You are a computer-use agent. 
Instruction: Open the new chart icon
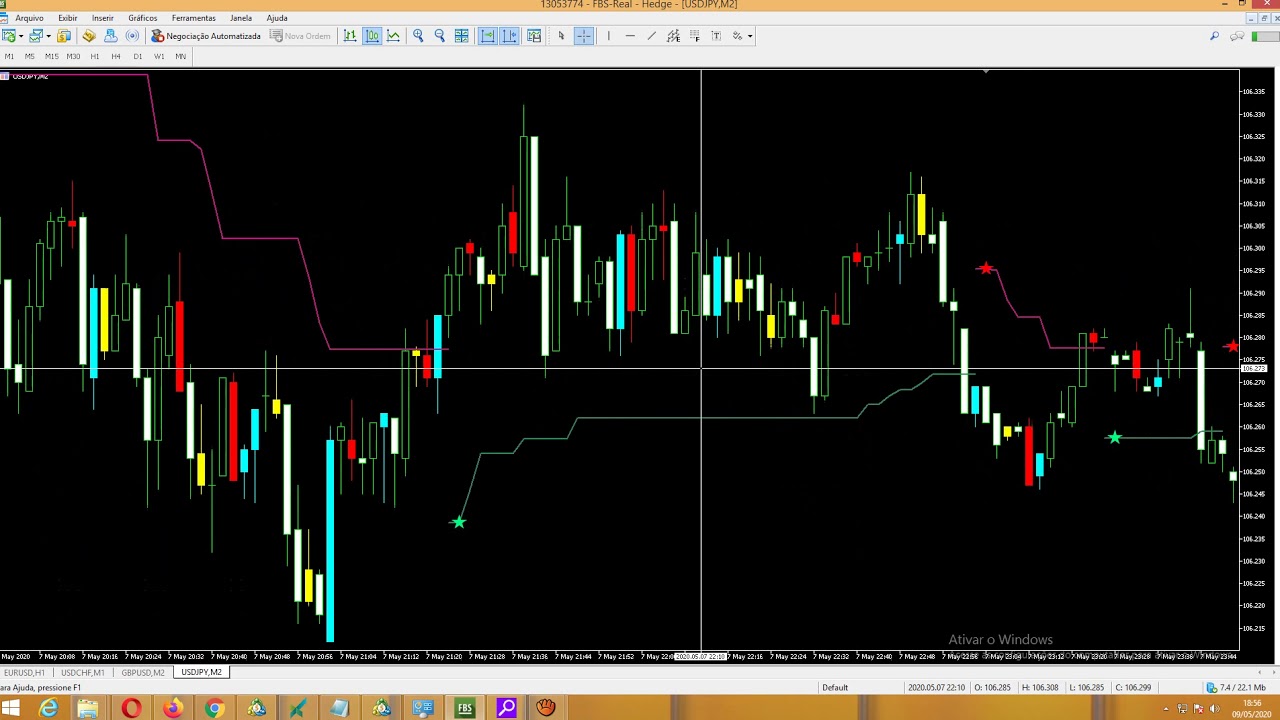[9, 36]
